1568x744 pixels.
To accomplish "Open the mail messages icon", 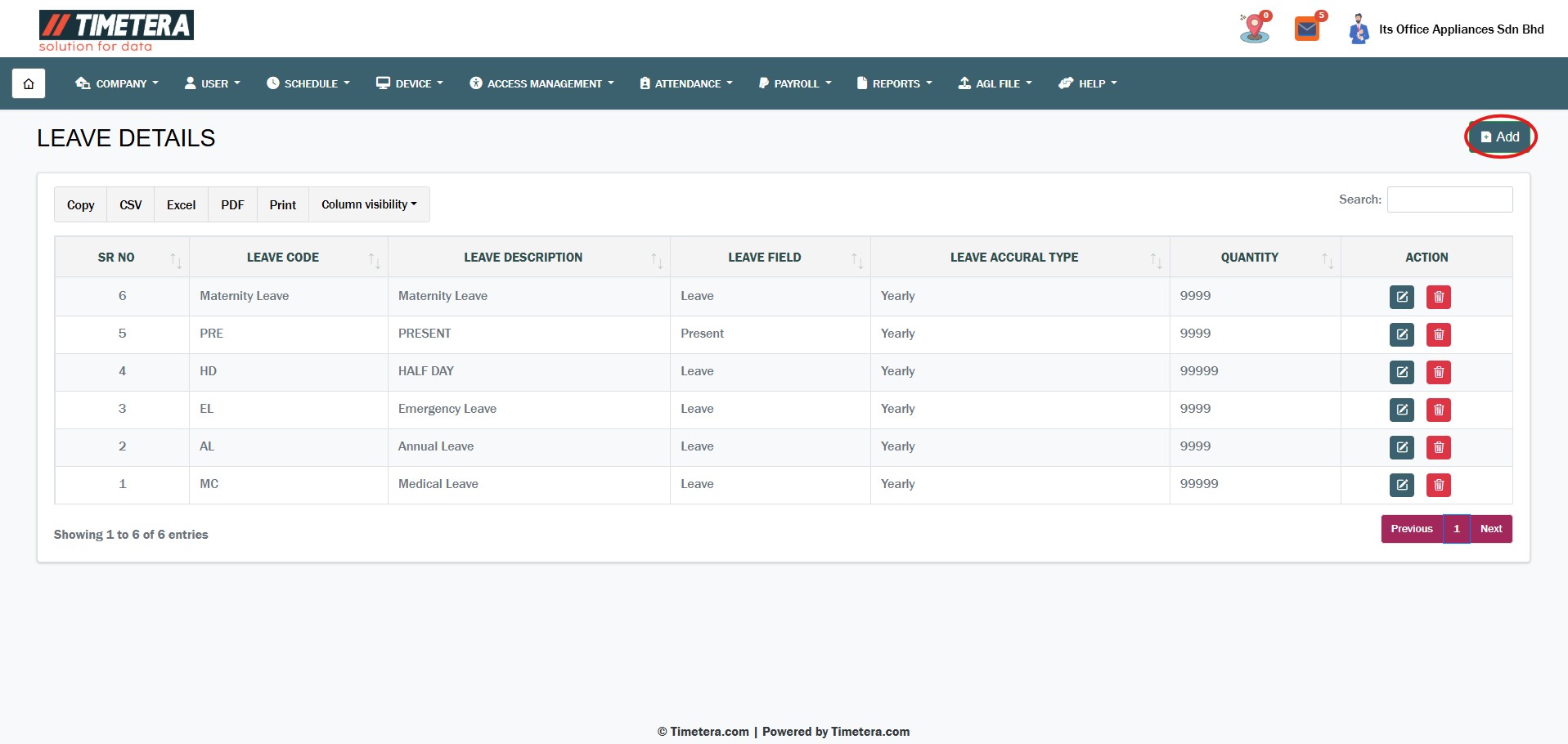I will pyautogui.click(x=1307, y=29).
